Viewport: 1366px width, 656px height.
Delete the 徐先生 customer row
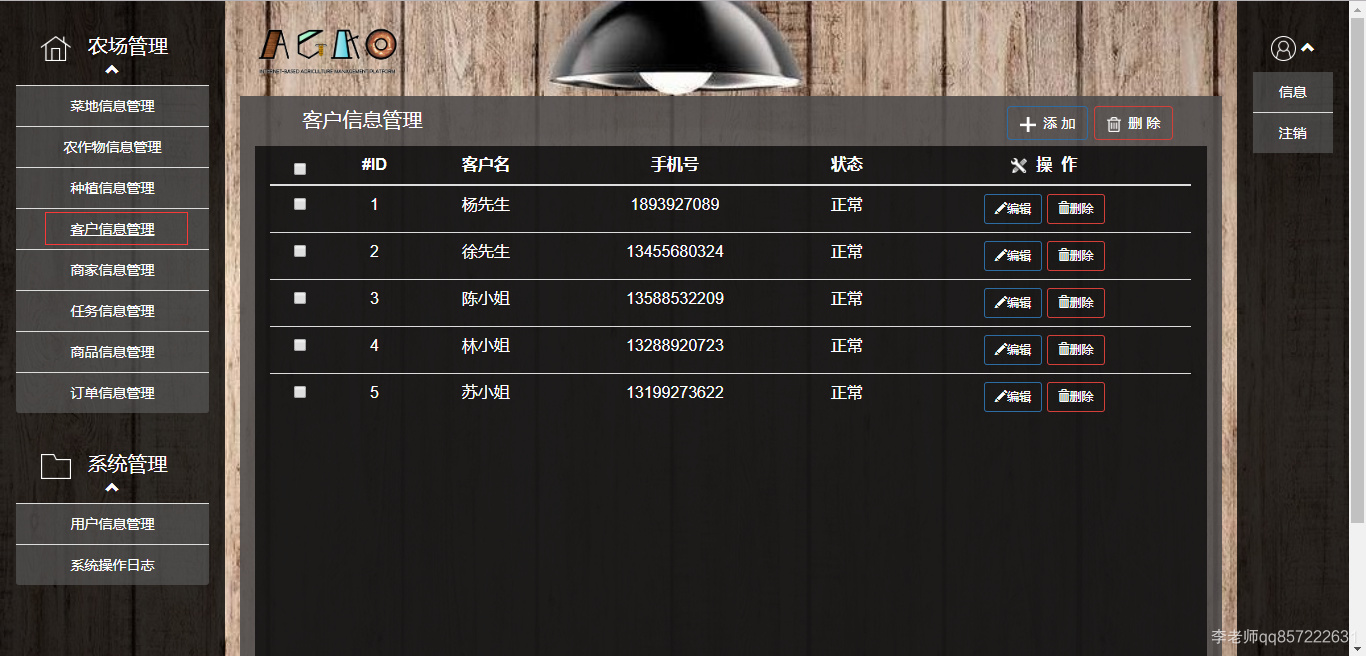[1076, 256]
